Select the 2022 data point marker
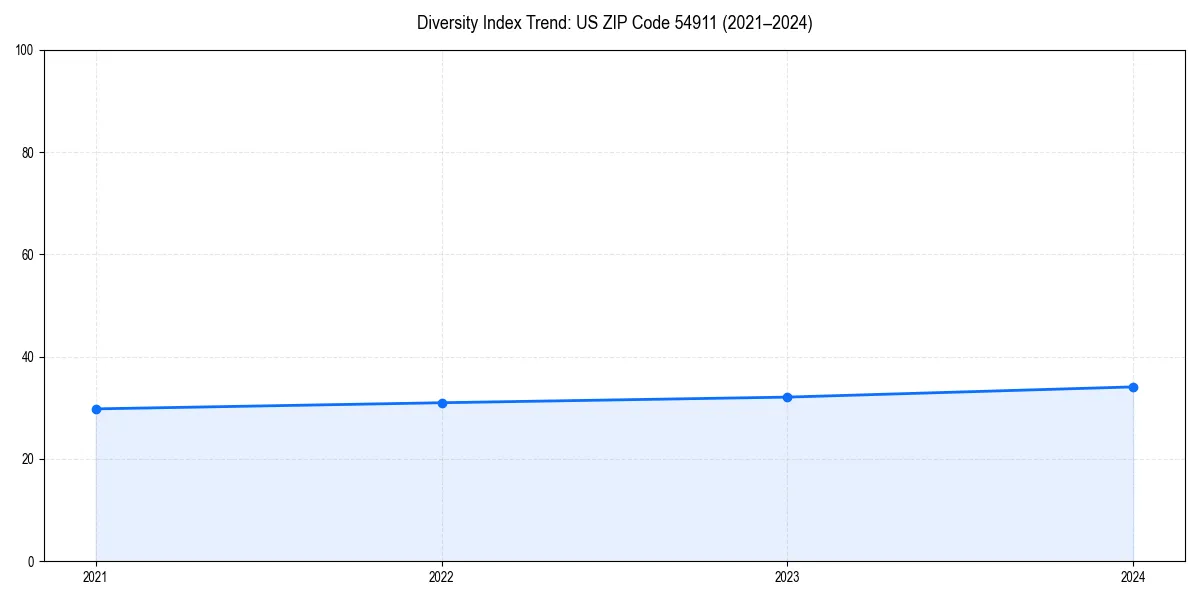1200x600 pixels. (x=441, y=402)
